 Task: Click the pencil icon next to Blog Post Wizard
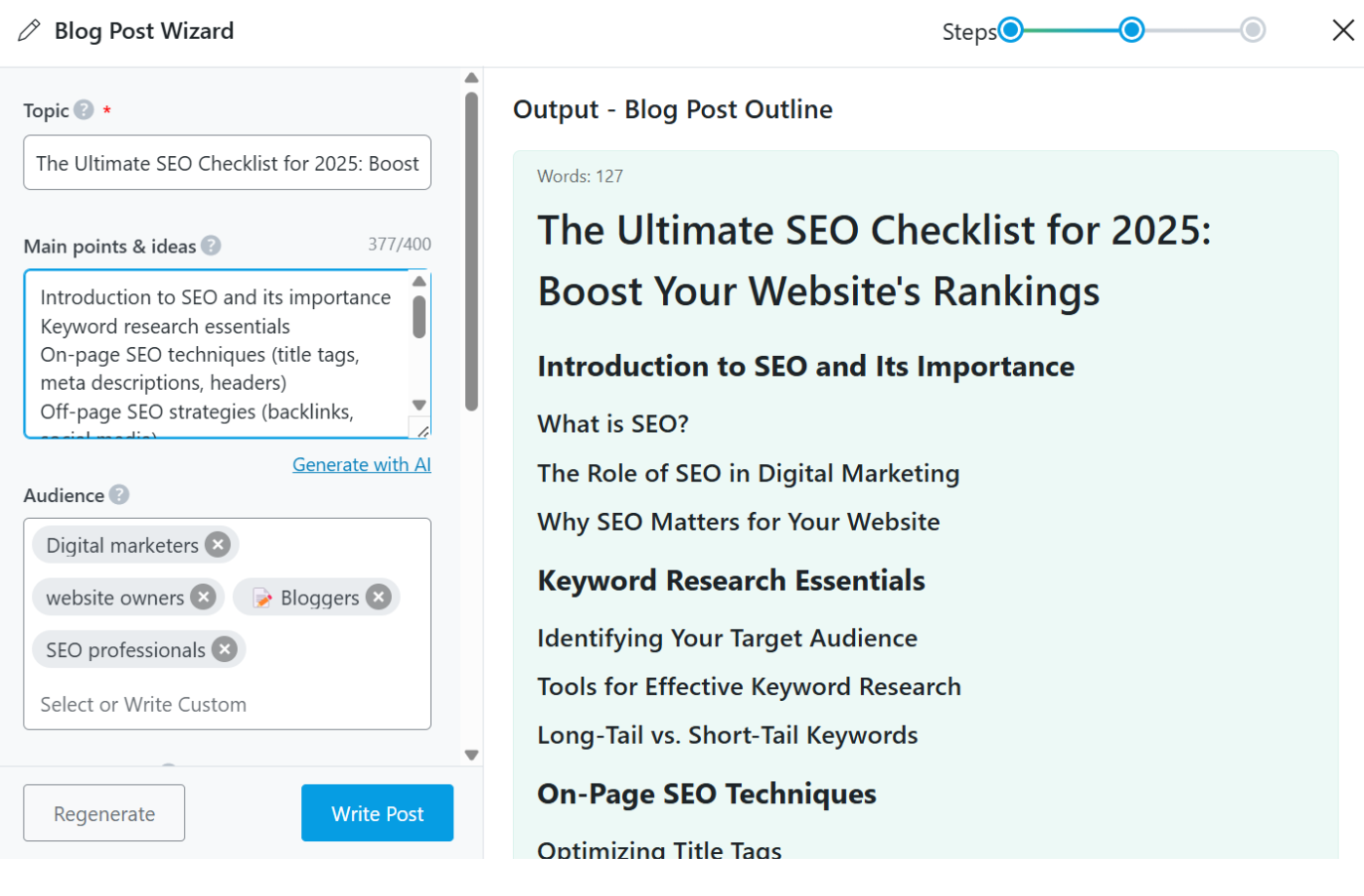click(x=29, y=31)
